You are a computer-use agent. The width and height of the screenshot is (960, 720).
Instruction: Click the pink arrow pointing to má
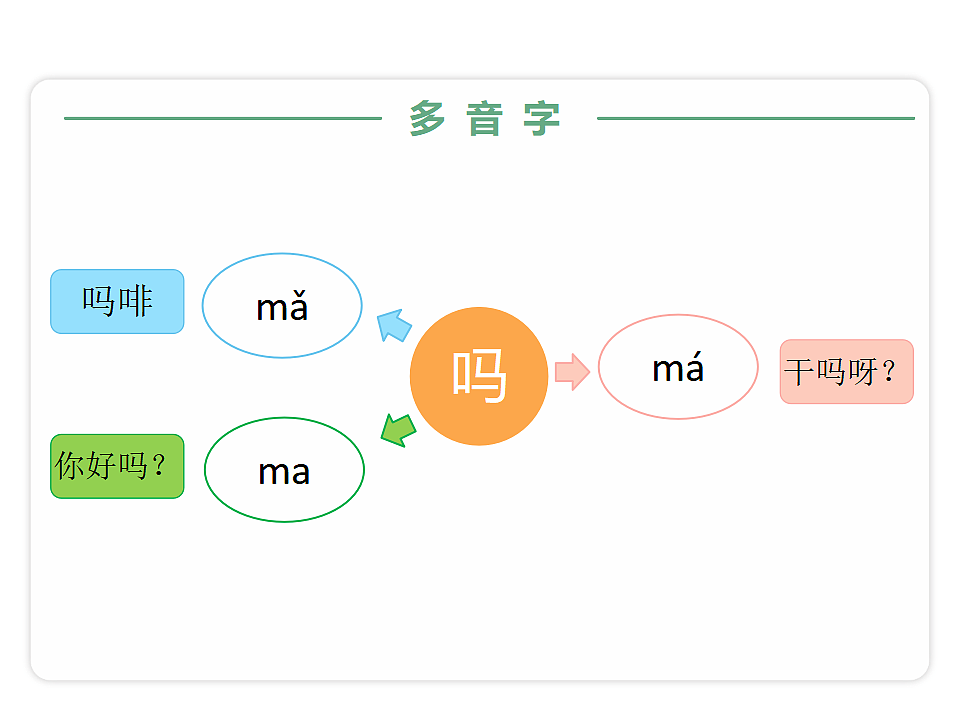(572, 370)
